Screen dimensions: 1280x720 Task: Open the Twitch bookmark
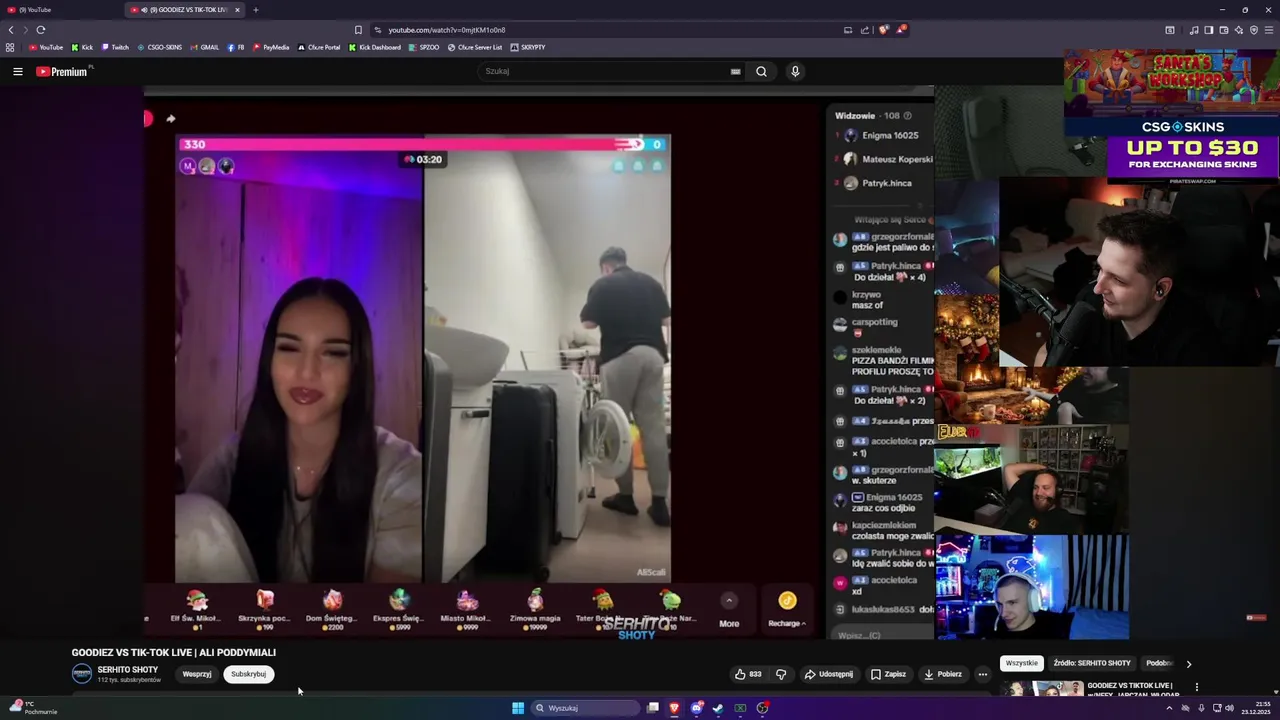click(x=115, y=47)
